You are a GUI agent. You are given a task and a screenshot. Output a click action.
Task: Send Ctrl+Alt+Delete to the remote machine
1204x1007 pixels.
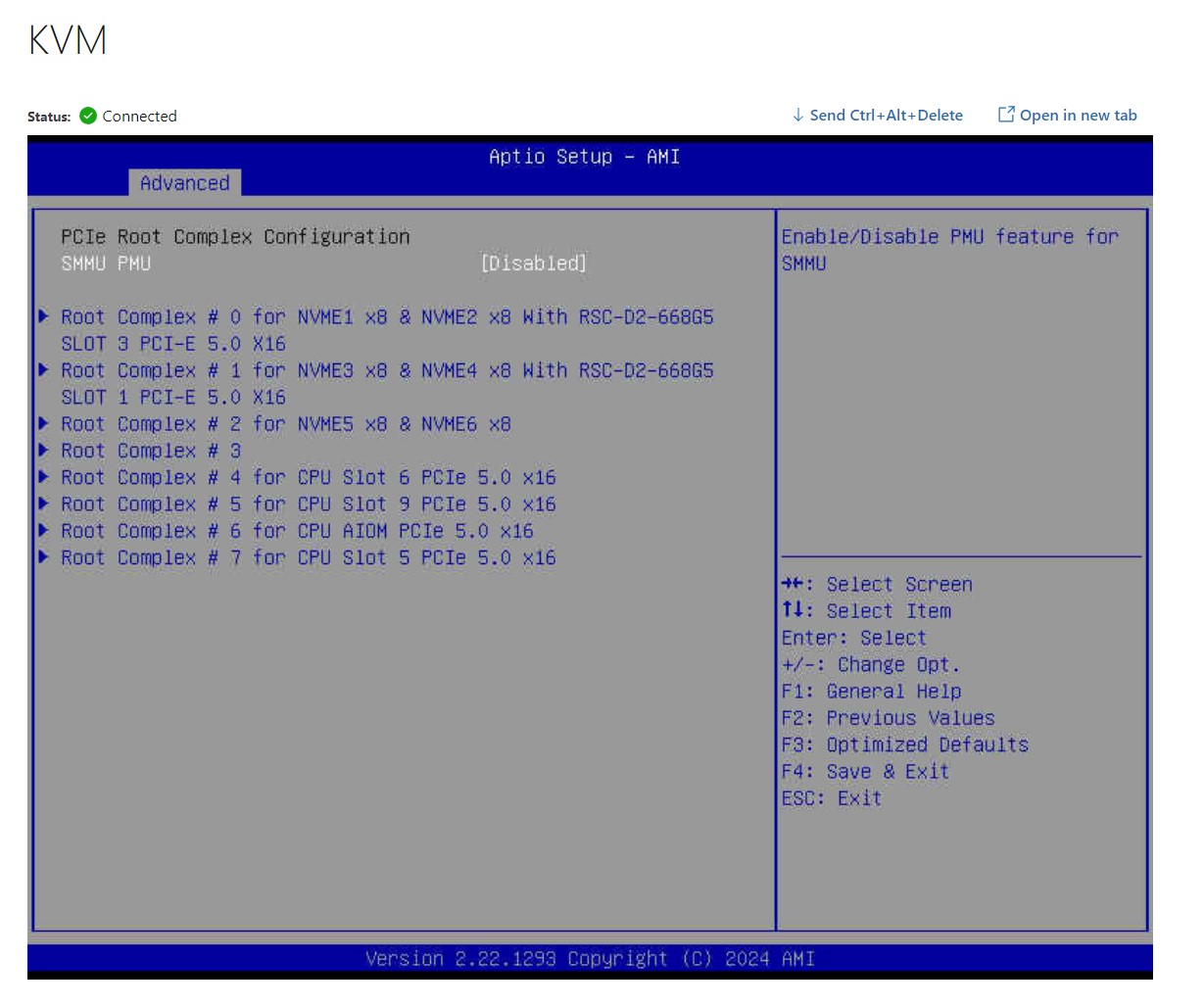(878, 115)
